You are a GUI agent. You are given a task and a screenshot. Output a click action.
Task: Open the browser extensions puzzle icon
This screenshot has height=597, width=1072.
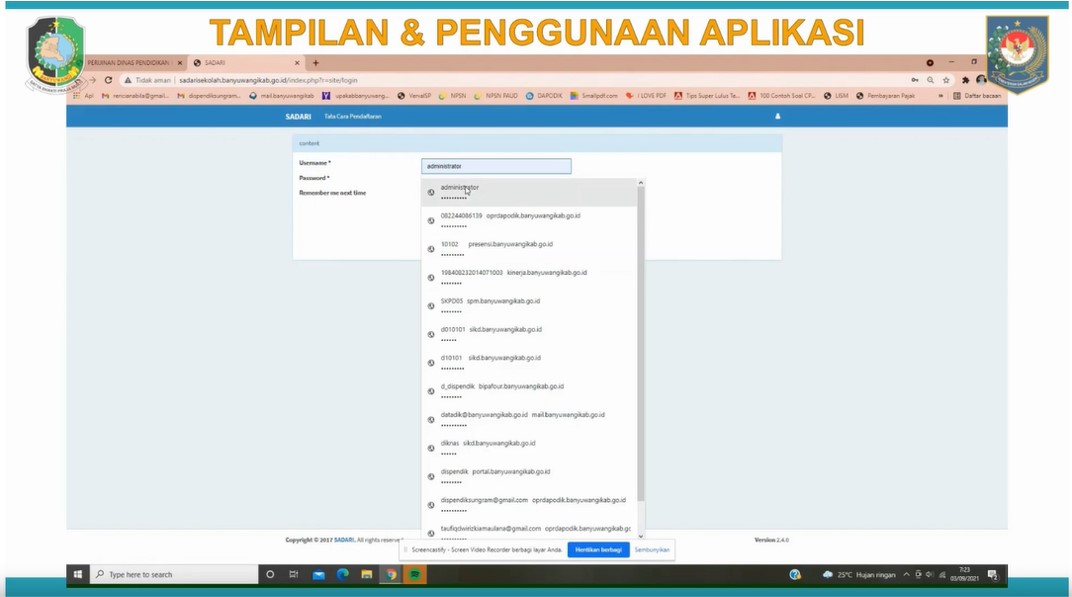(965, 80)
